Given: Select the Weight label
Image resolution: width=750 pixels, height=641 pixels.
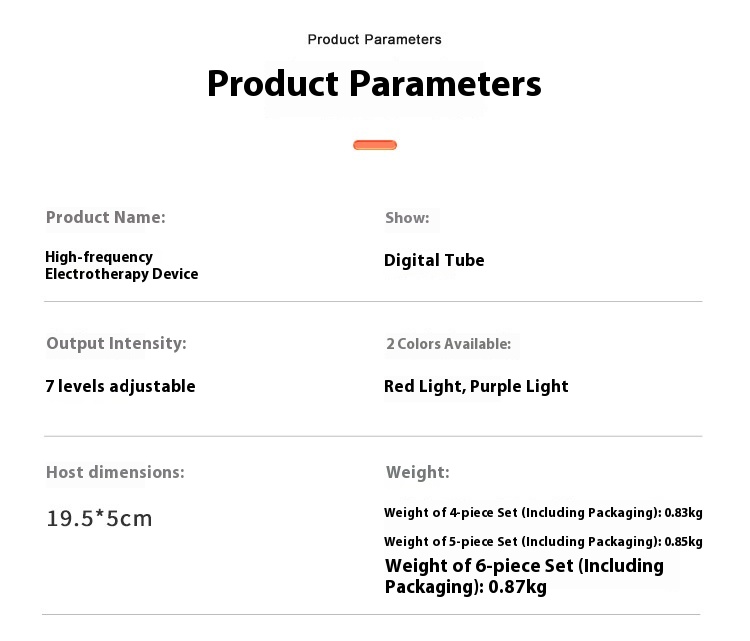Looking at the screenshot, I should click(x=418, y=472).
